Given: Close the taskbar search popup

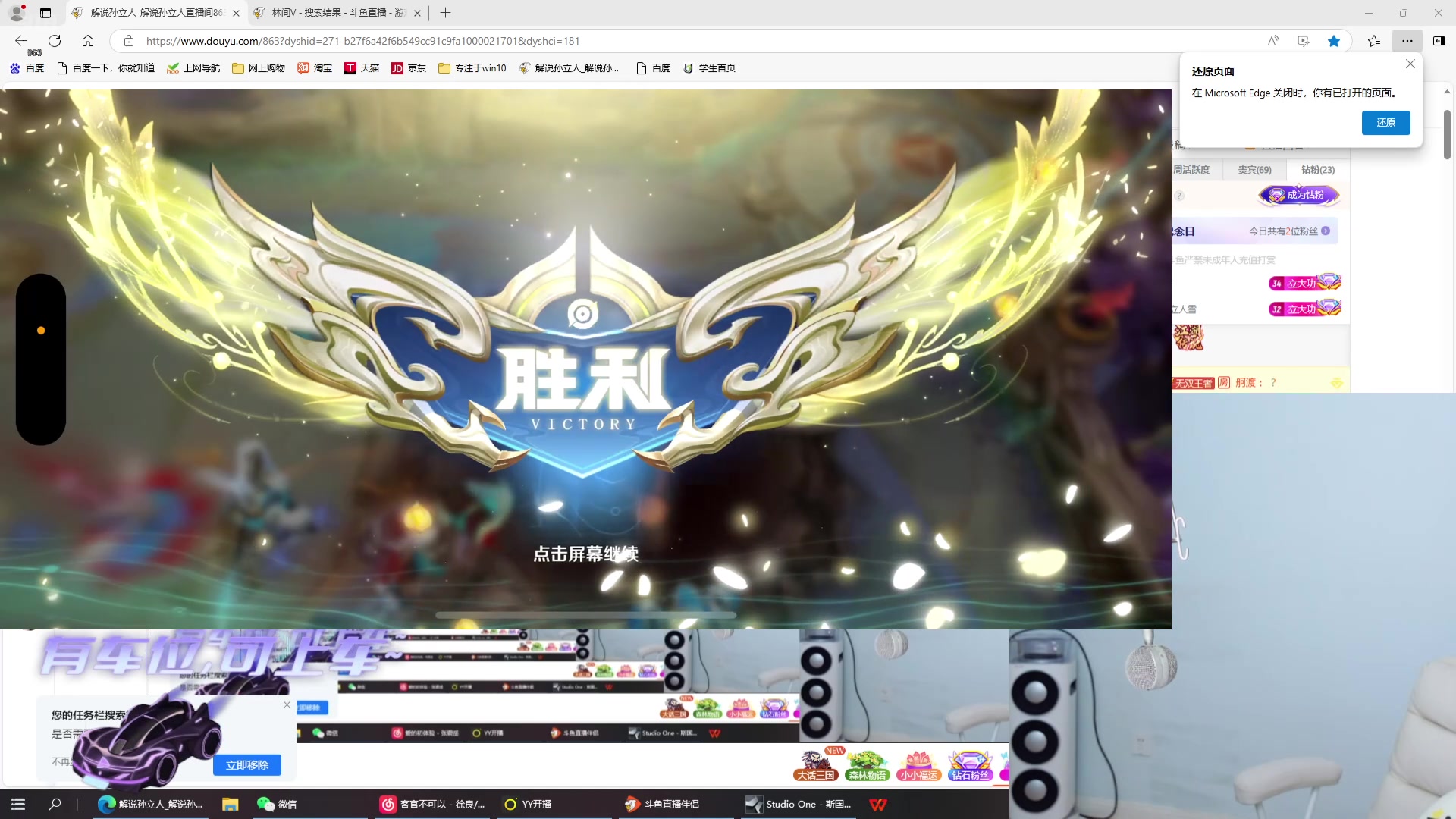Looking at the screenshot, I should tap(287, 705).
